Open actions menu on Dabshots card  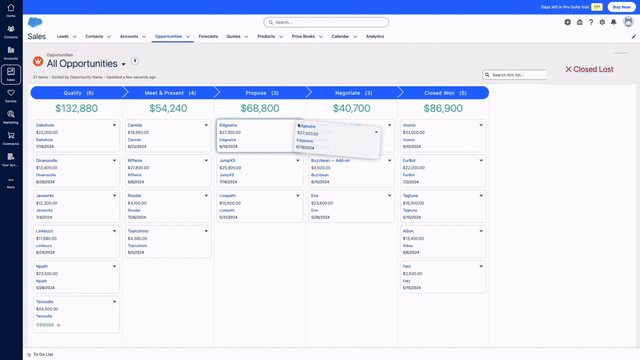coord(114,125)
